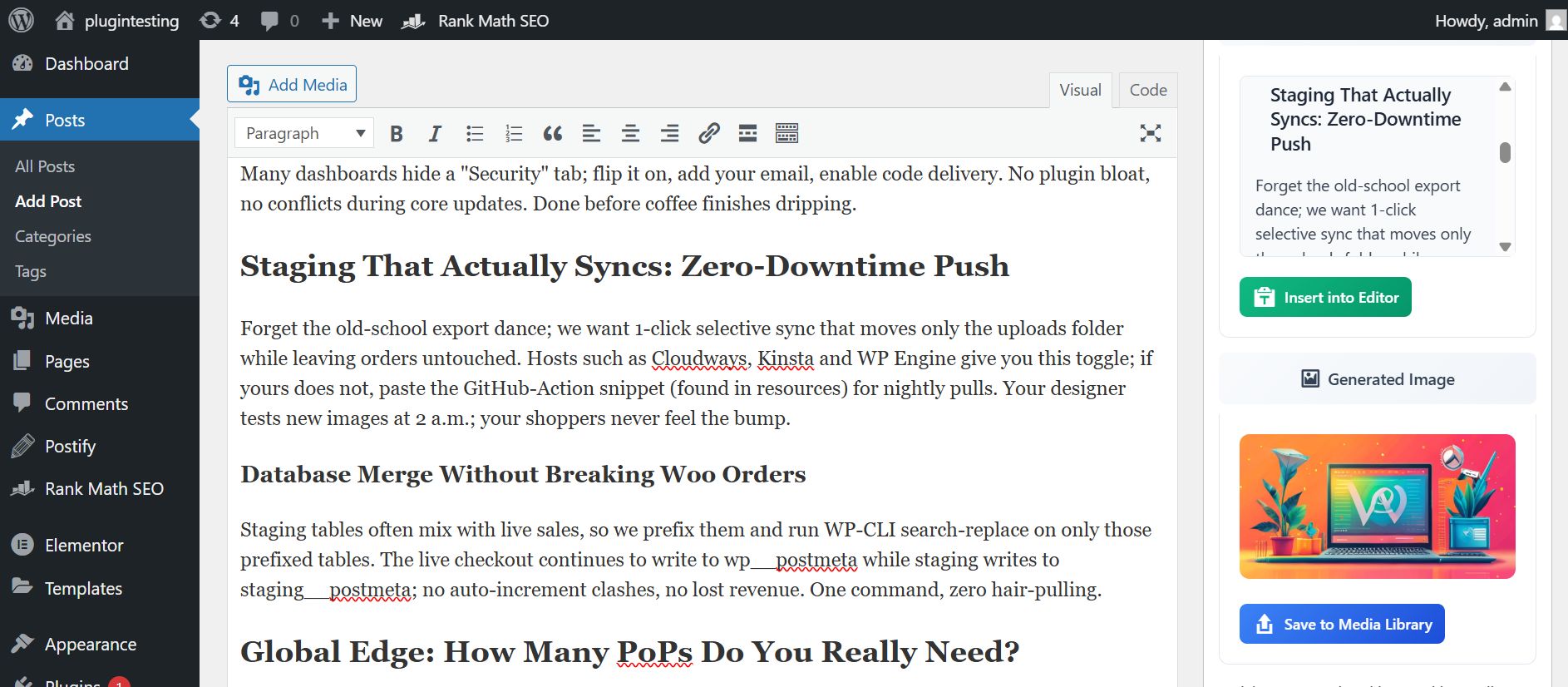1568x687 pixels.
Task: Open the updates icon showing 4
Action: click(x=219, y=20)
